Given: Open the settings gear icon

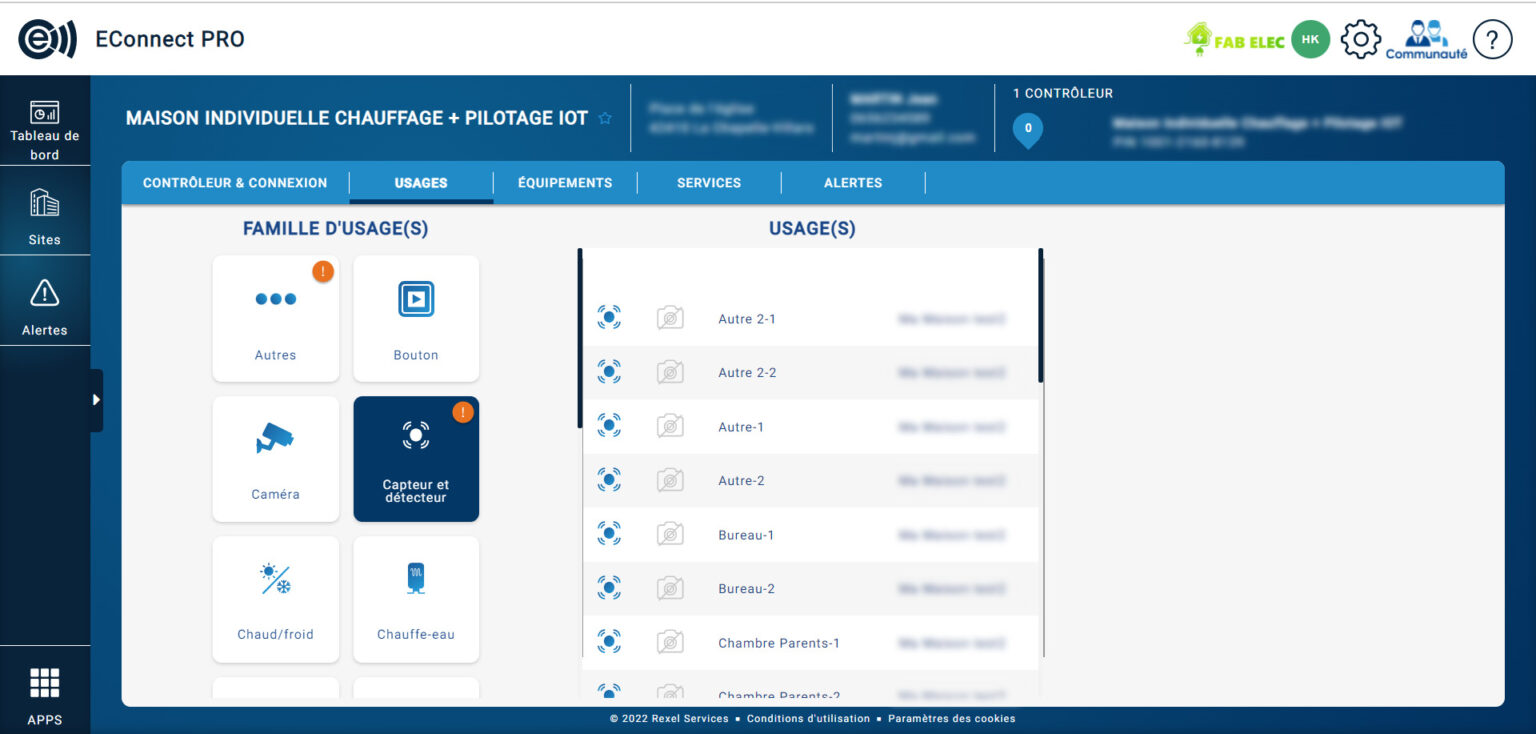Looking at the screenshot, I should [x=1360, y=39].
